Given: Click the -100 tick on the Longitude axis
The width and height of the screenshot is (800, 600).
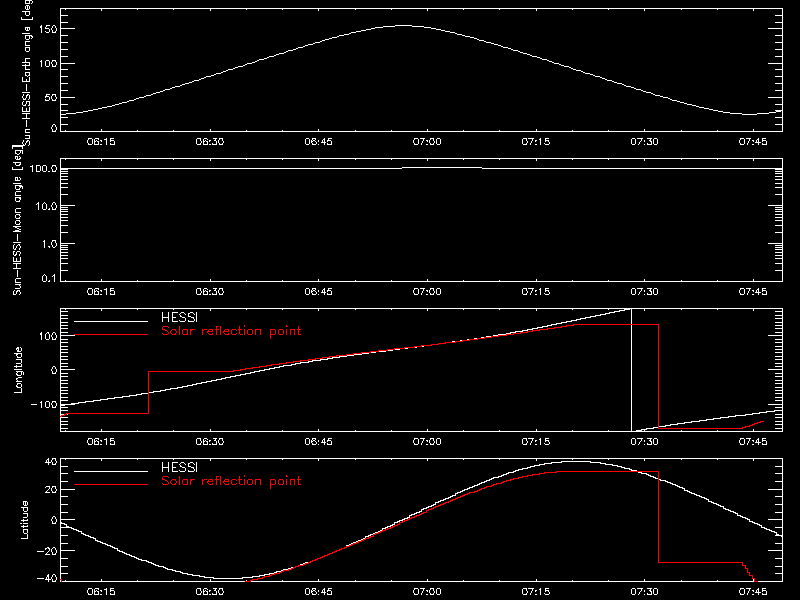Looking at the screenshot, I should pyautogui.click(x=44, y=405).
